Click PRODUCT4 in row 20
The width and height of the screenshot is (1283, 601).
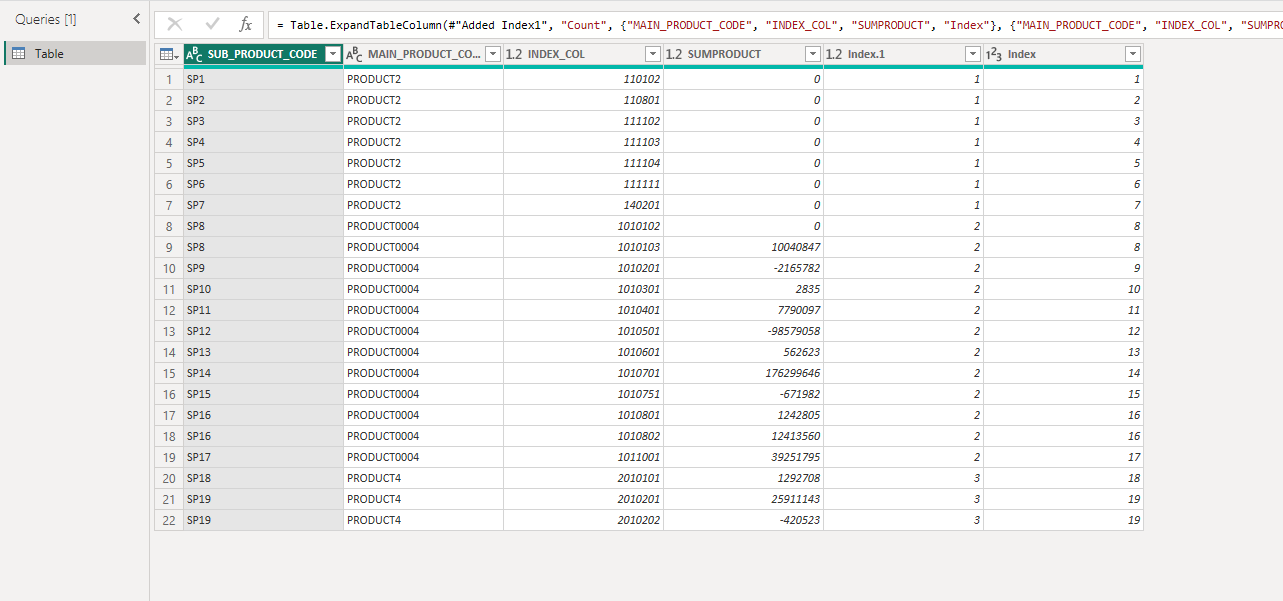[423, 478]
